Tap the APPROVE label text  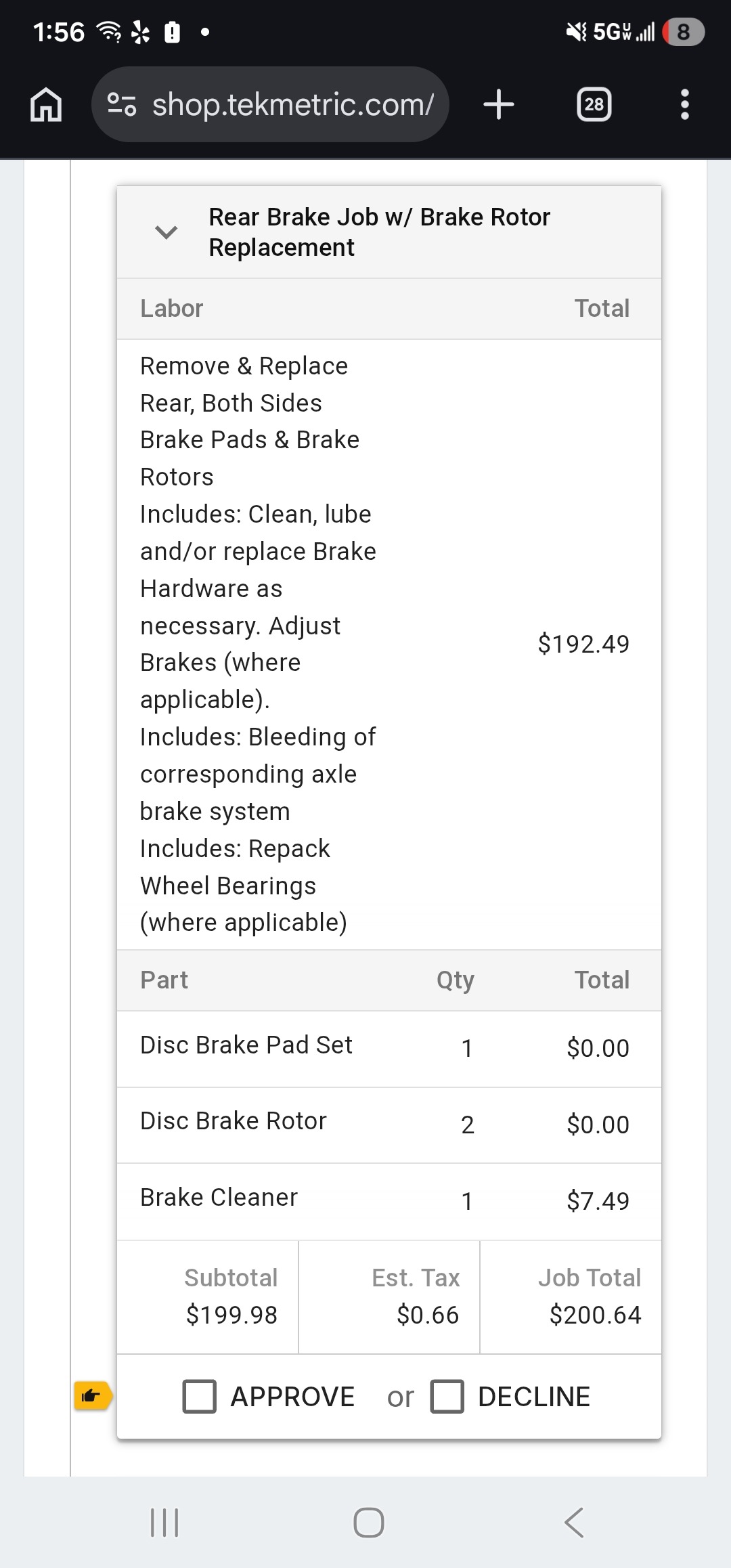[x=292, y=1397]
